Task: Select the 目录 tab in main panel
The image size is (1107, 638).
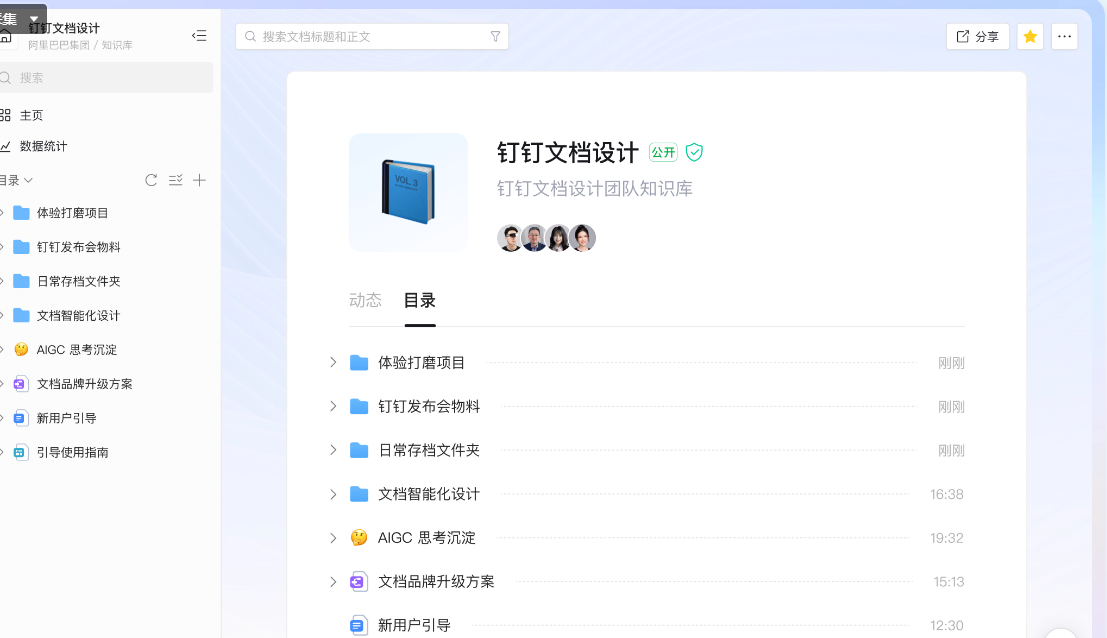Action: pos(419,301)
